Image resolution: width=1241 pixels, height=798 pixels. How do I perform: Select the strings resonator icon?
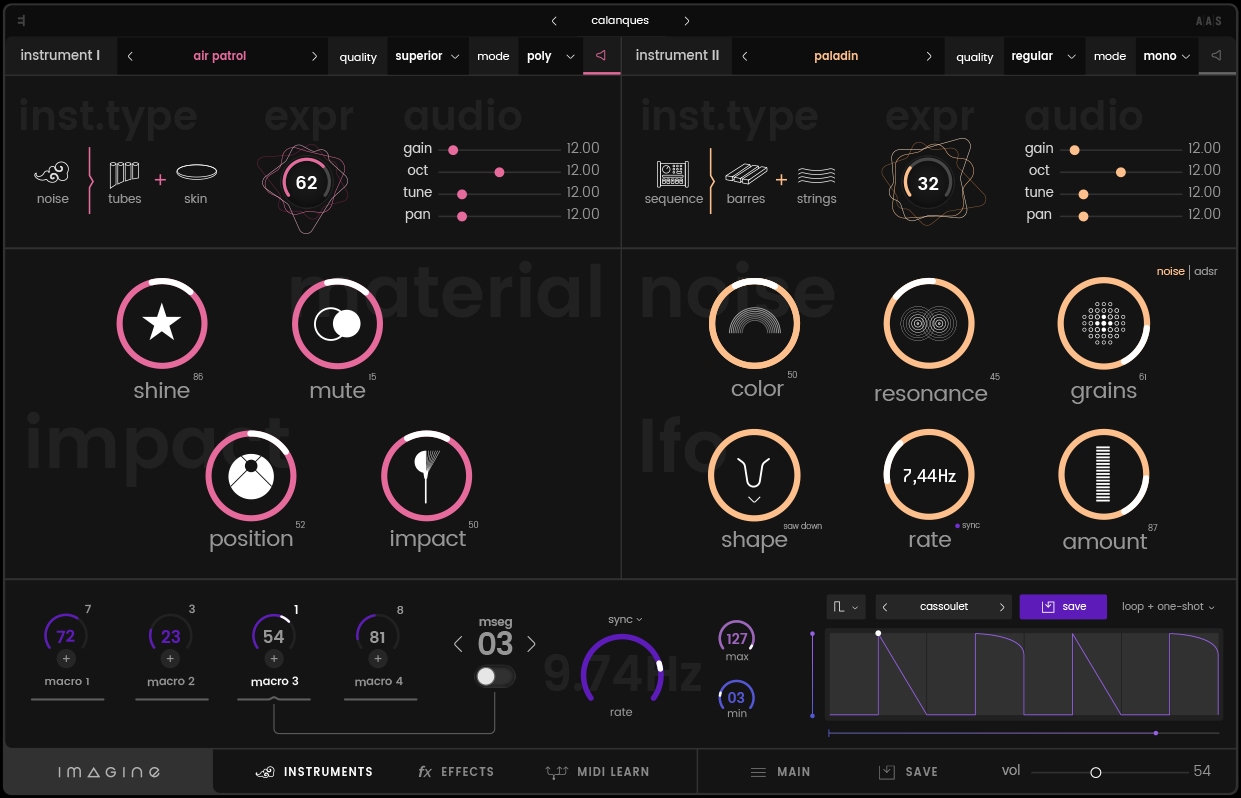click(817, 175)
